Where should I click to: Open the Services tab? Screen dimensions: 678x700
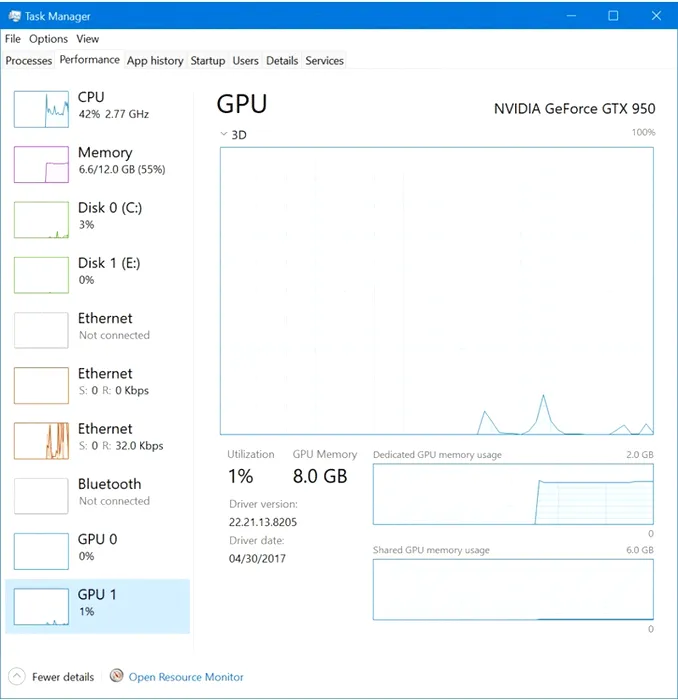324,61
